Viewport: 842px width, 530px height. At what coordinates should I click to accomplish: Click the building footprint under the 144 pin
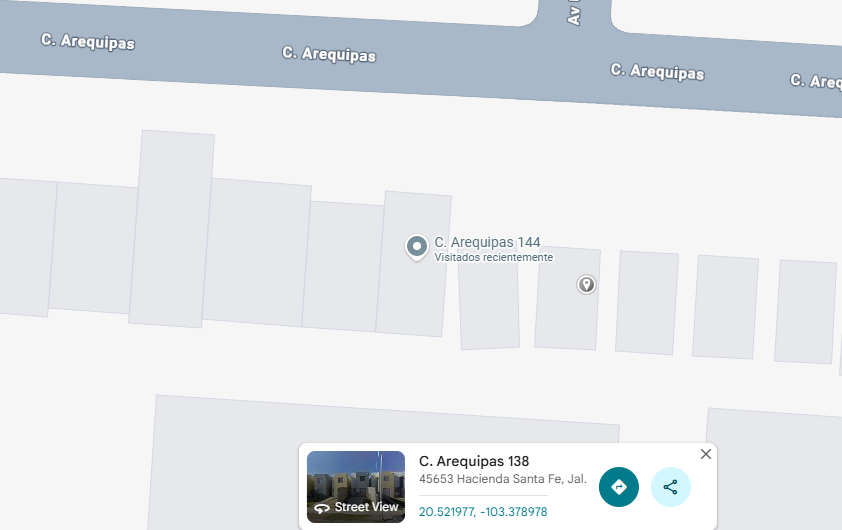click(x=413, y=264)
